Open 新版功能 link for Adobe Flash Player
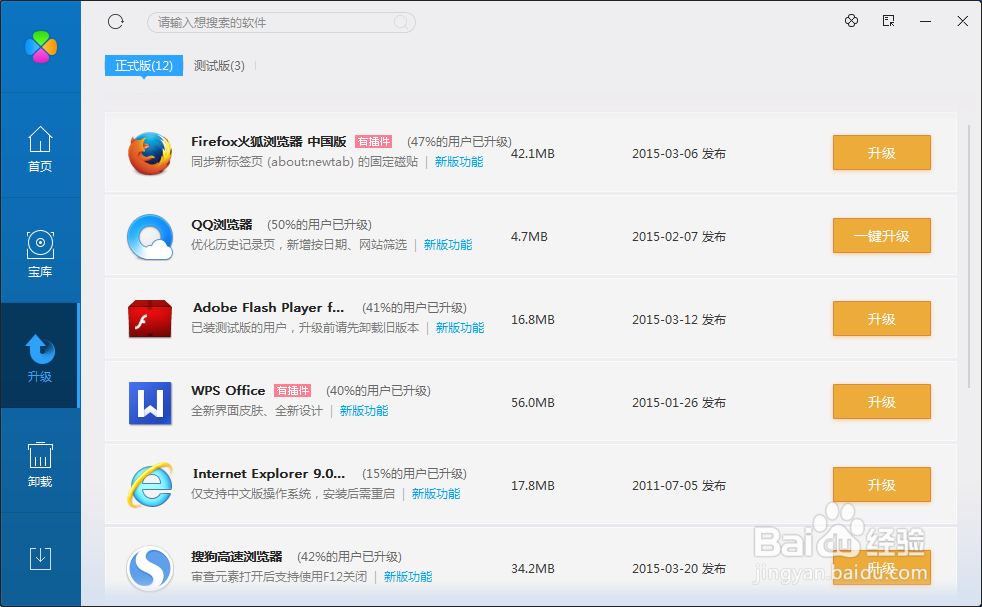 pos(460,328)
